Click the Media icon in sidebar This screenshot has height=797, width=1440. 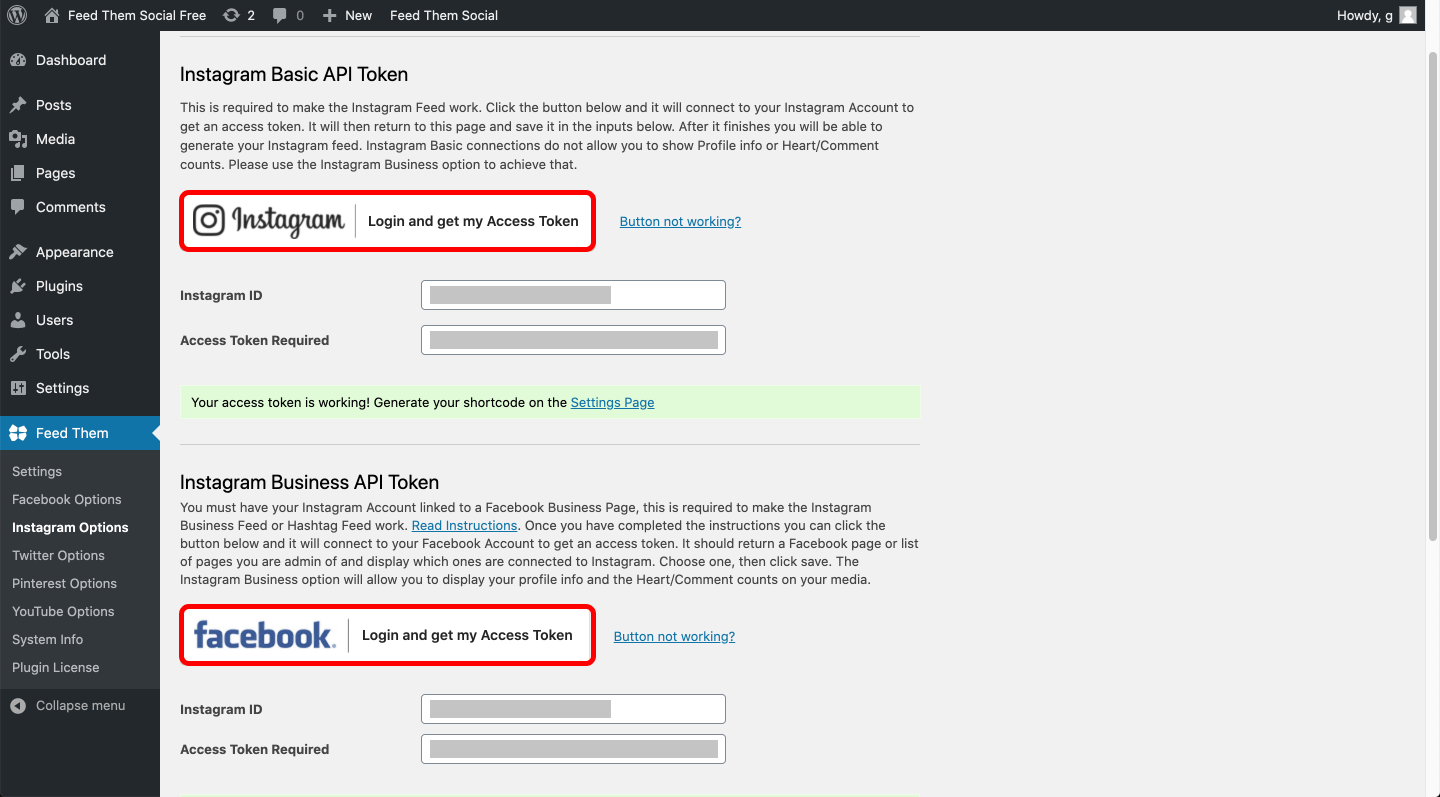pos(18,139)
